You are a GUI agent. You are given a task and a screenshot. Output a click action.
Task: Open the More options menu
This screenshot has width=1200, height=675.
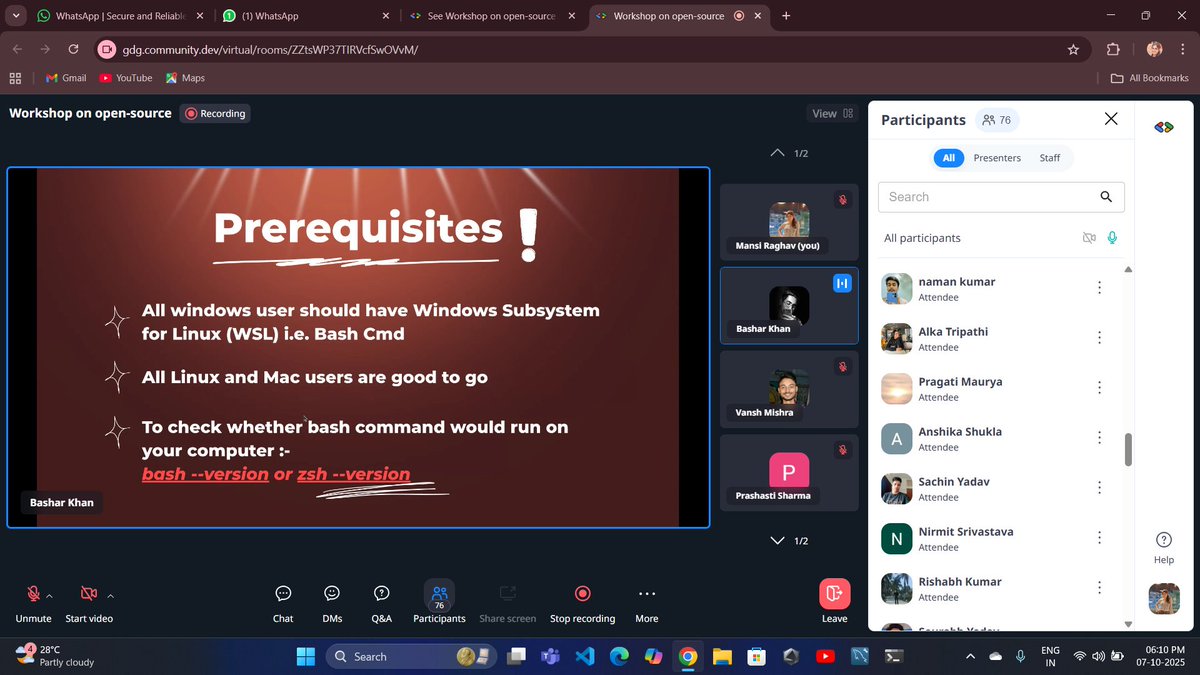647,603
